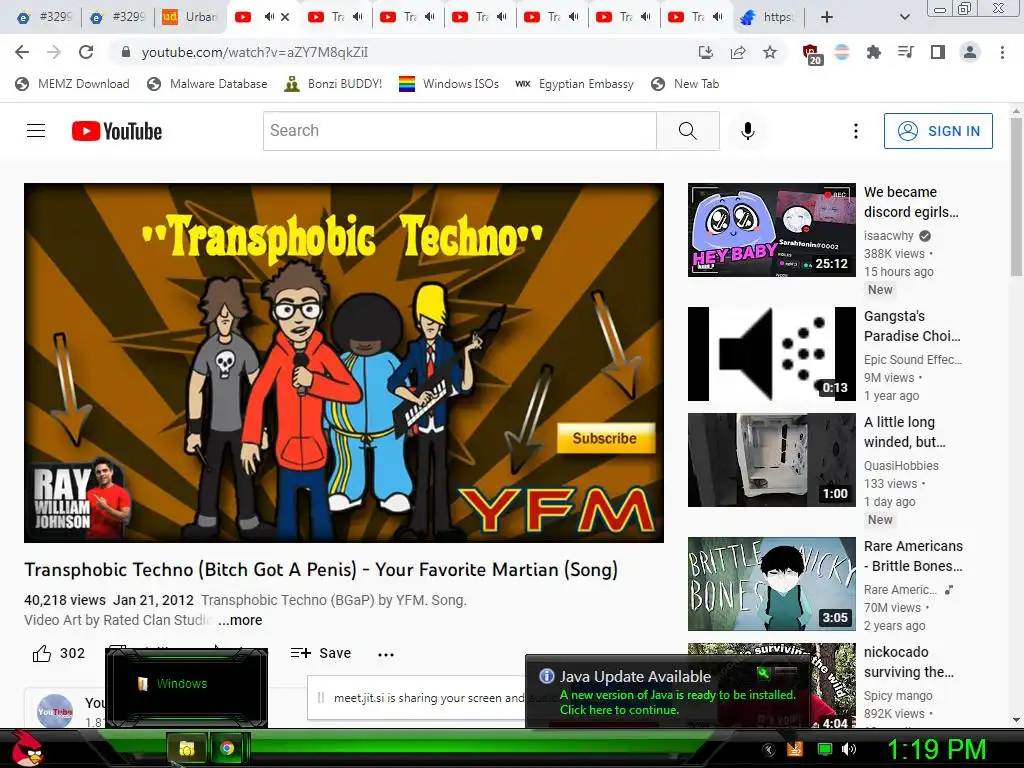The image size is (1024, 768).
Task: Click the SIGN IN button
Action: pos(938,131)
